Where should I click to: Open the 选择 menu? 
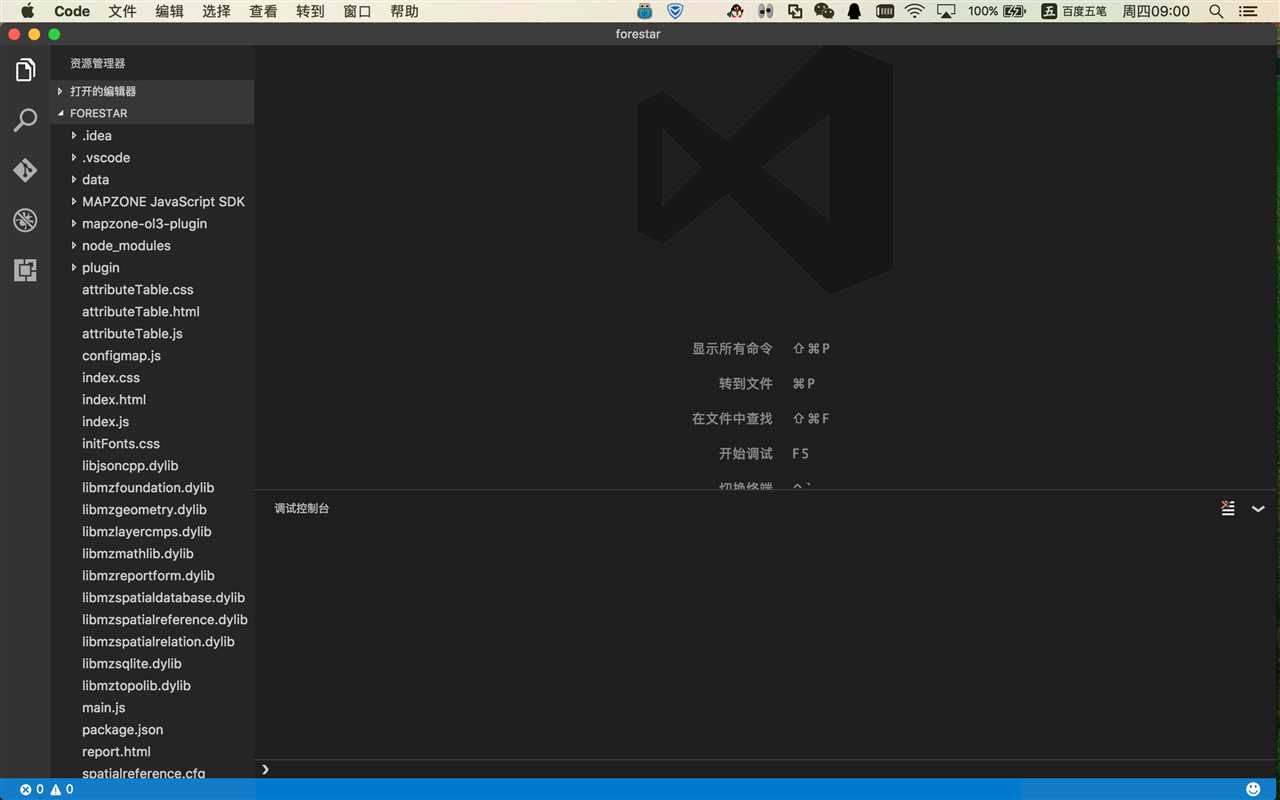(216, 11)
